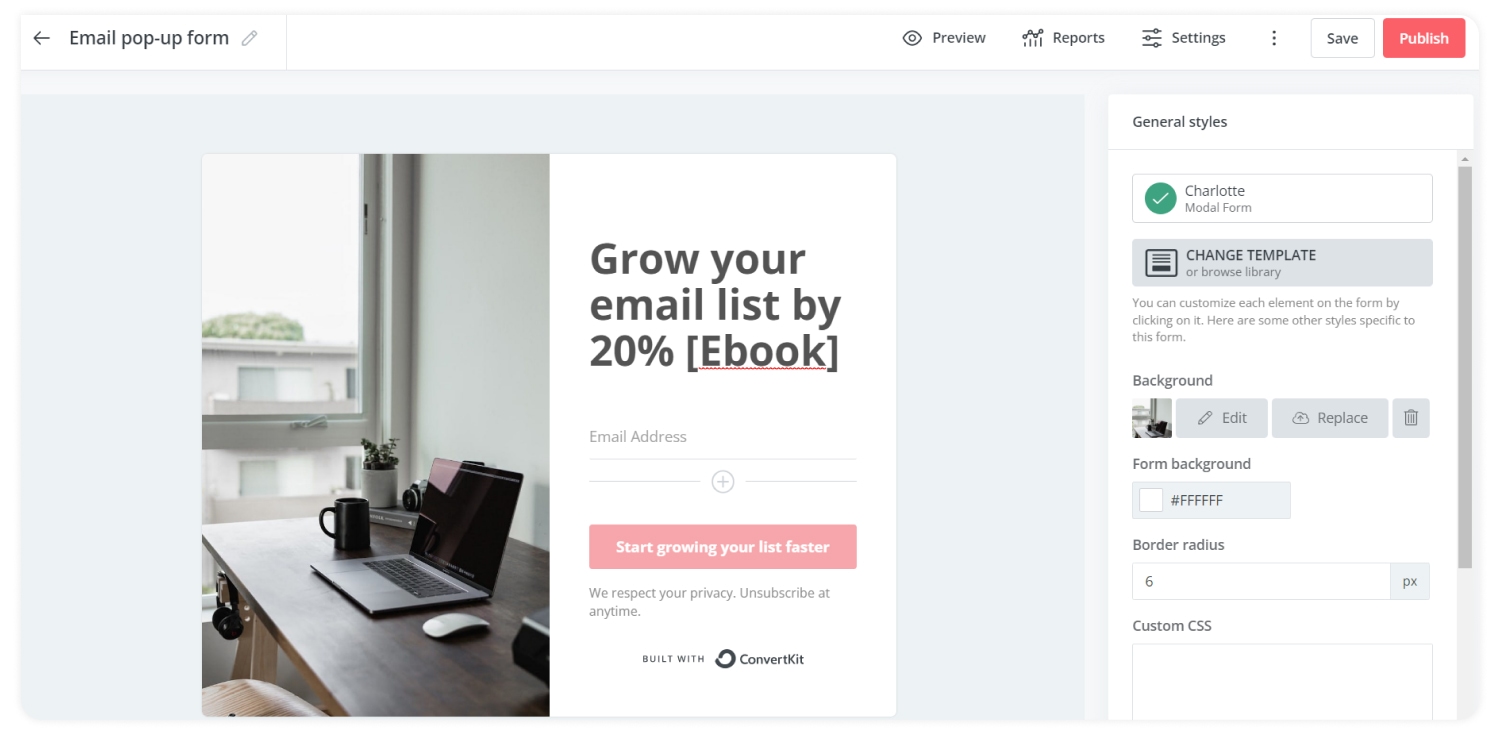Image resolution: width=1500 pixels, height=743 pixels.
Task: Click the Change Template button
Action: point(1282,263)
